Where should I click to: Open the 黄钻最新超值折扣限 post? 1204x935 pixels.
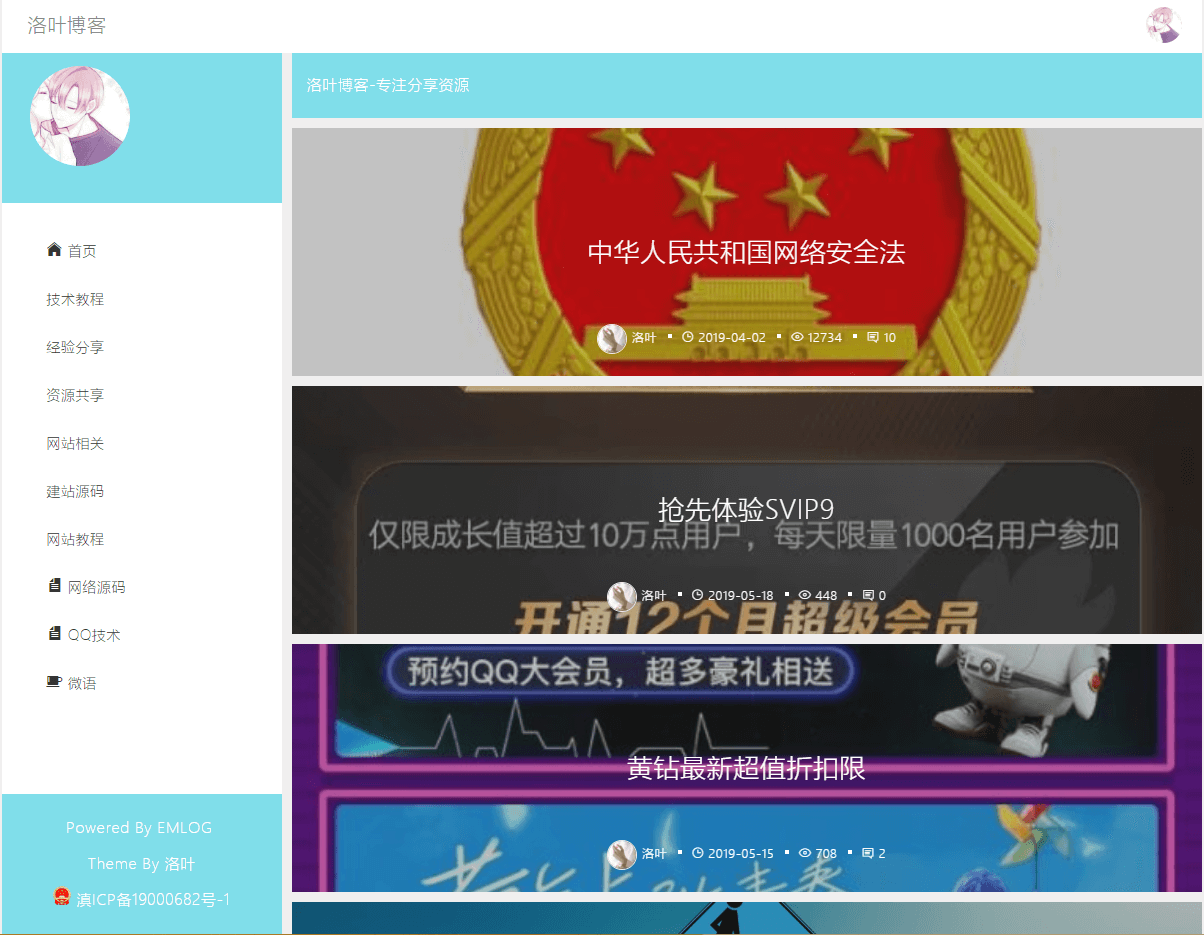pyautogui.click(x=746, y=768)
